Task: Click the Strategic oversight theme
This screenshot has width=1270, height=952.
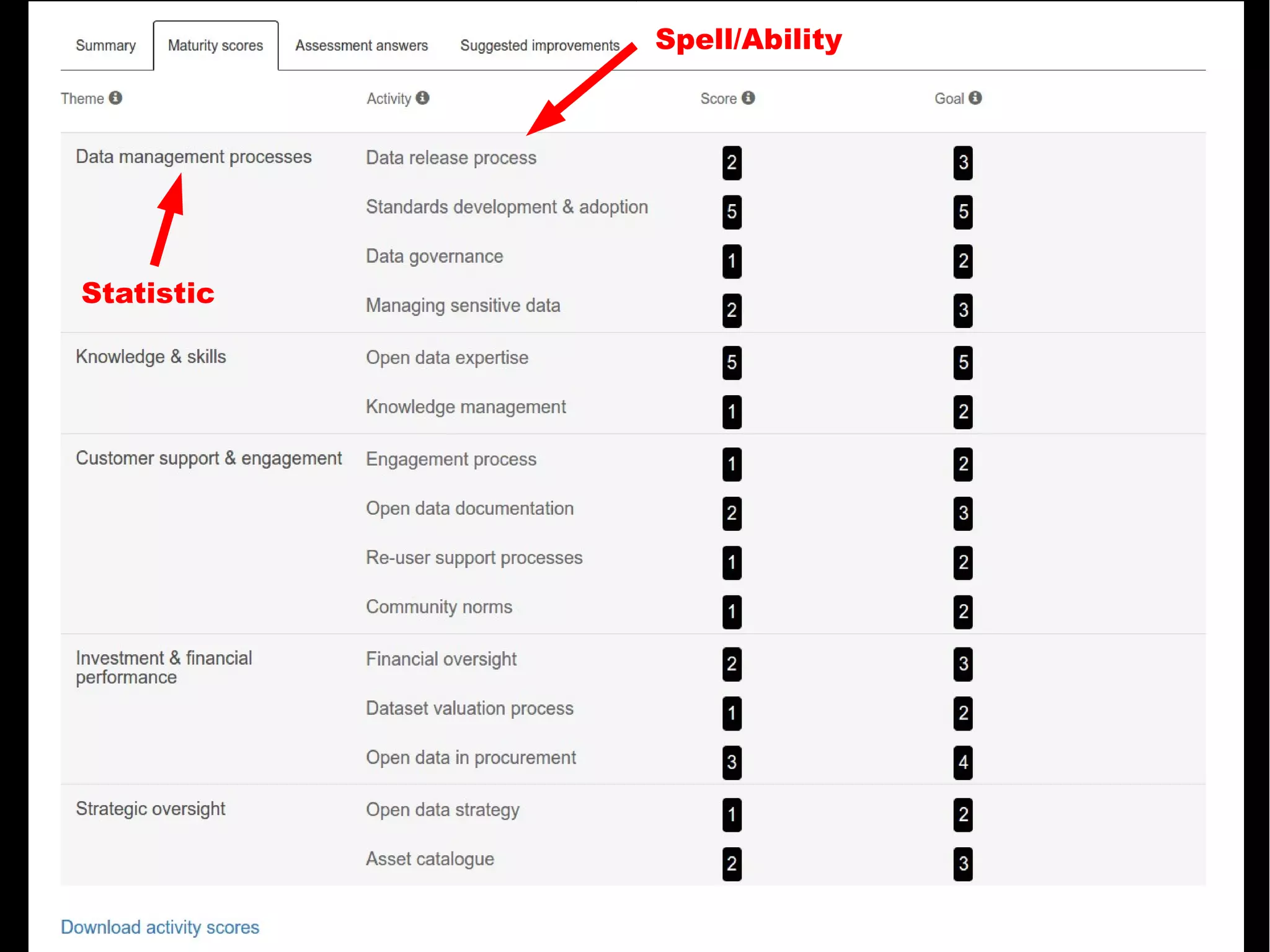Action: click(x=150, y=809)
